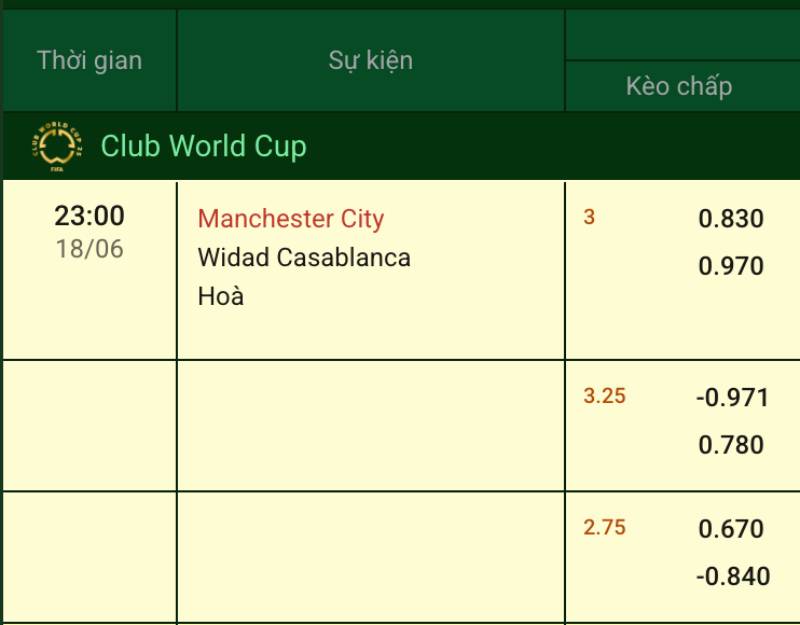Pick the 0.970 handicap odds

coord(731,266)
